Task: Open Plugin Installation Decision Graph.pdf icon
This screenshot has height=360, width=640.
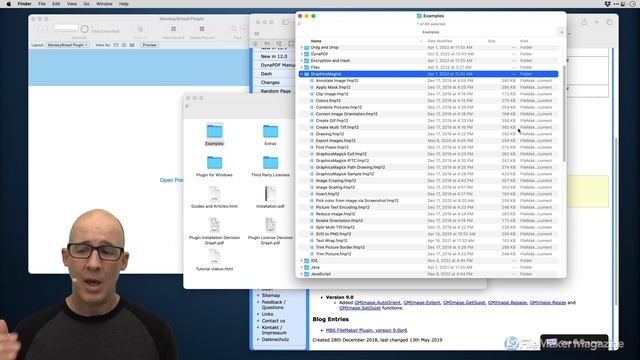Action: coord(214,225)
